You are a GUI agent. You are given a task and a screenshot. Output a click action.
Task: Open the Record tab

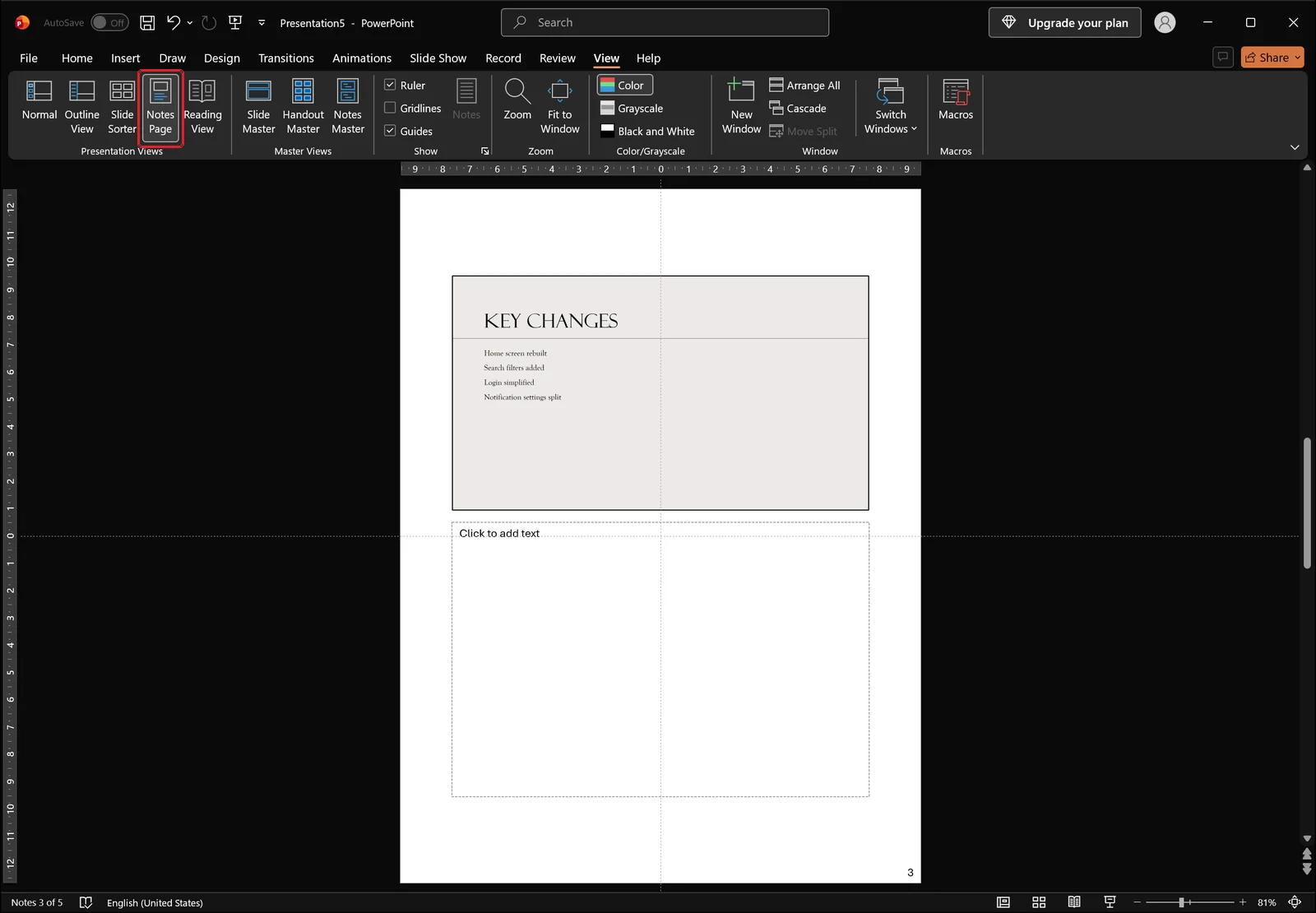point(503,58)
